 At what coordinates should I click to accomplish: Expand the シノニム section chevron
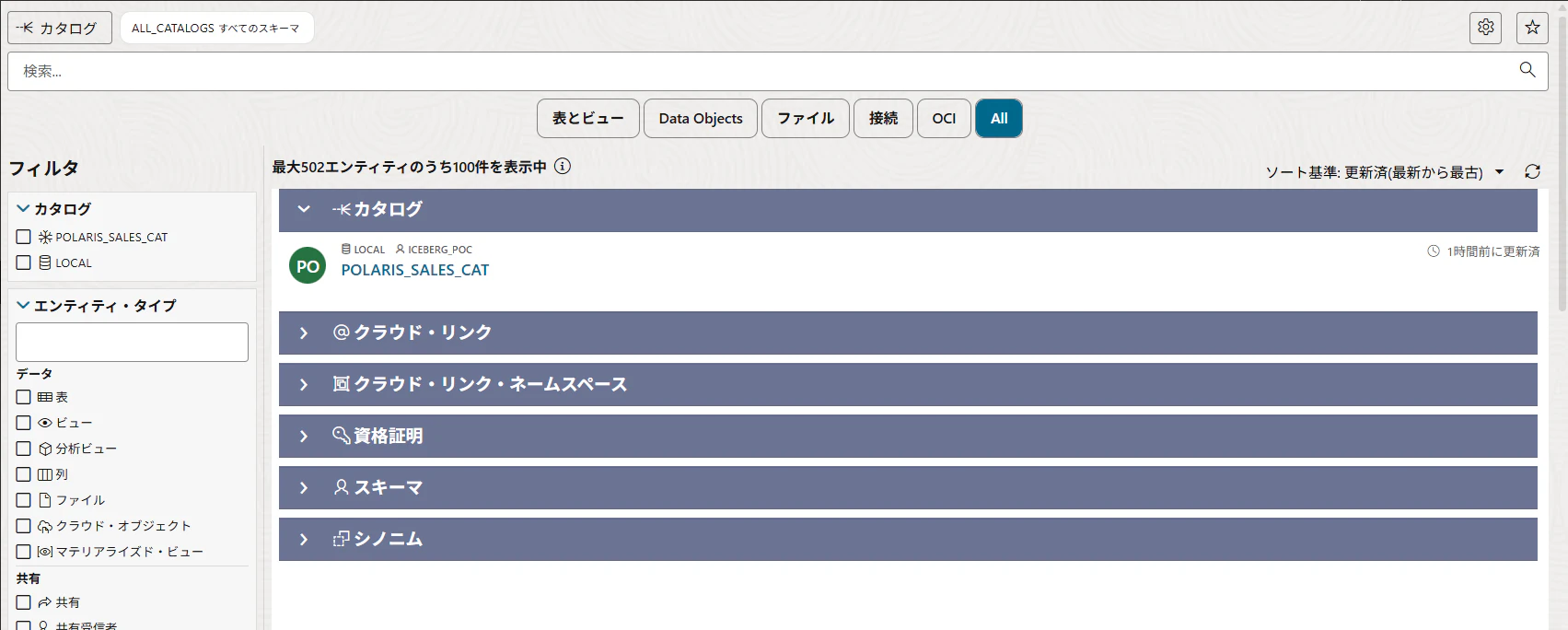tap(304, 539)
